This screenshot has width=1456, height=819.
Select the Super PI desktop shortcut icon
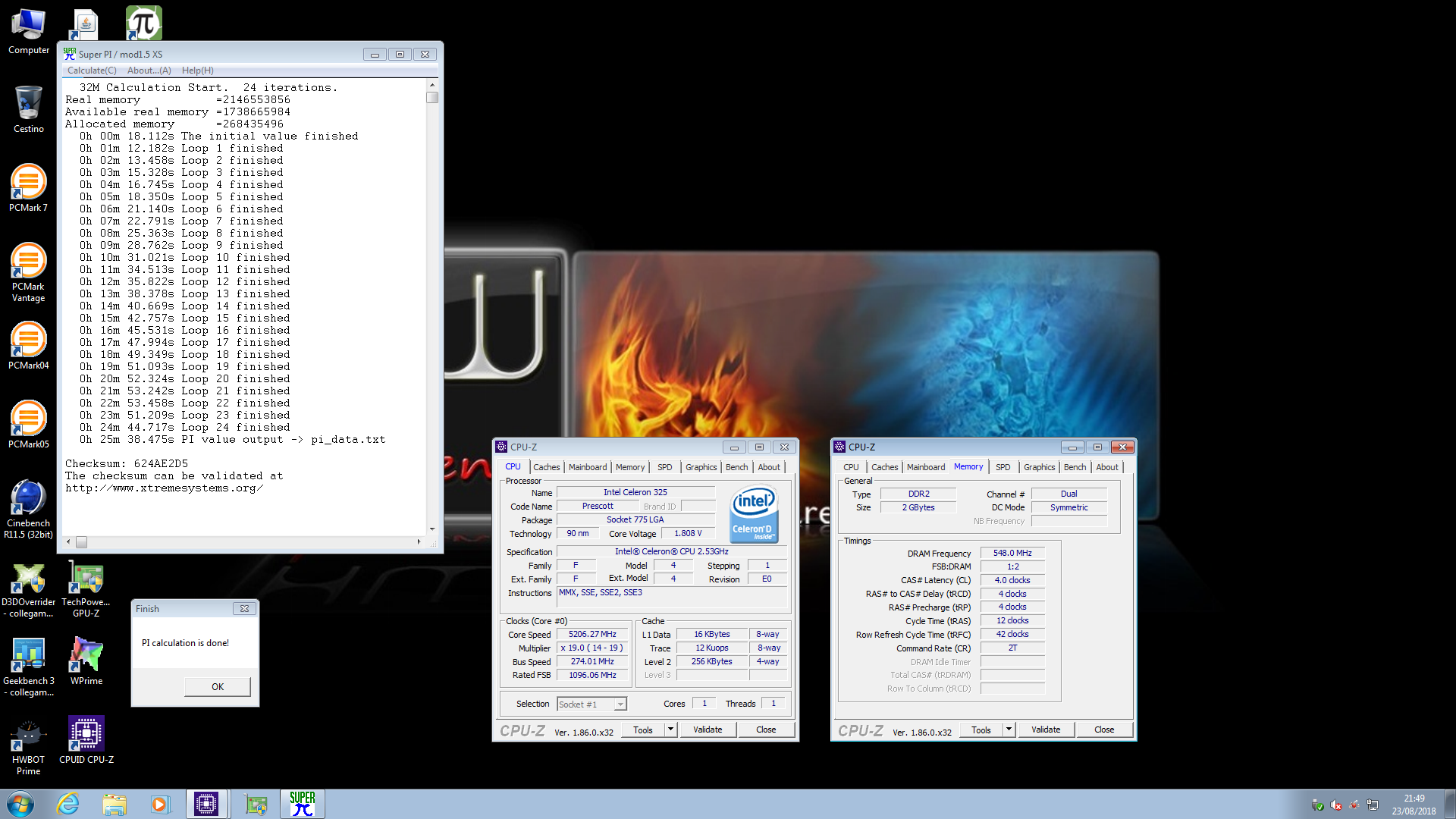[x=144, y=23]
